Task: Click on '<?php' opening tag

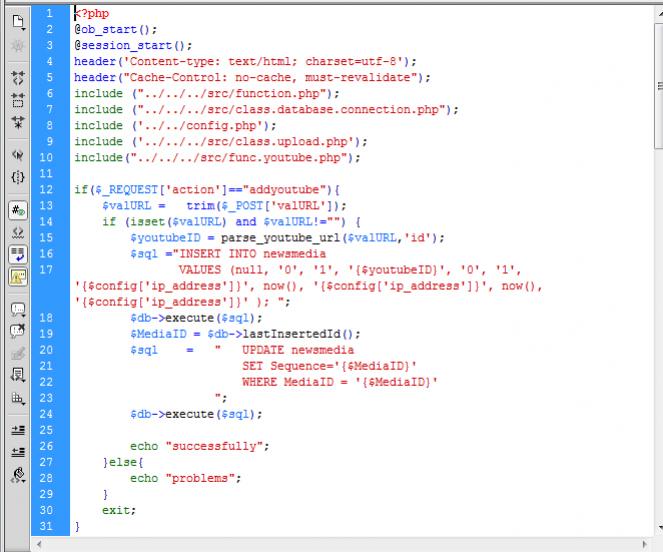Action: [92, 14]
